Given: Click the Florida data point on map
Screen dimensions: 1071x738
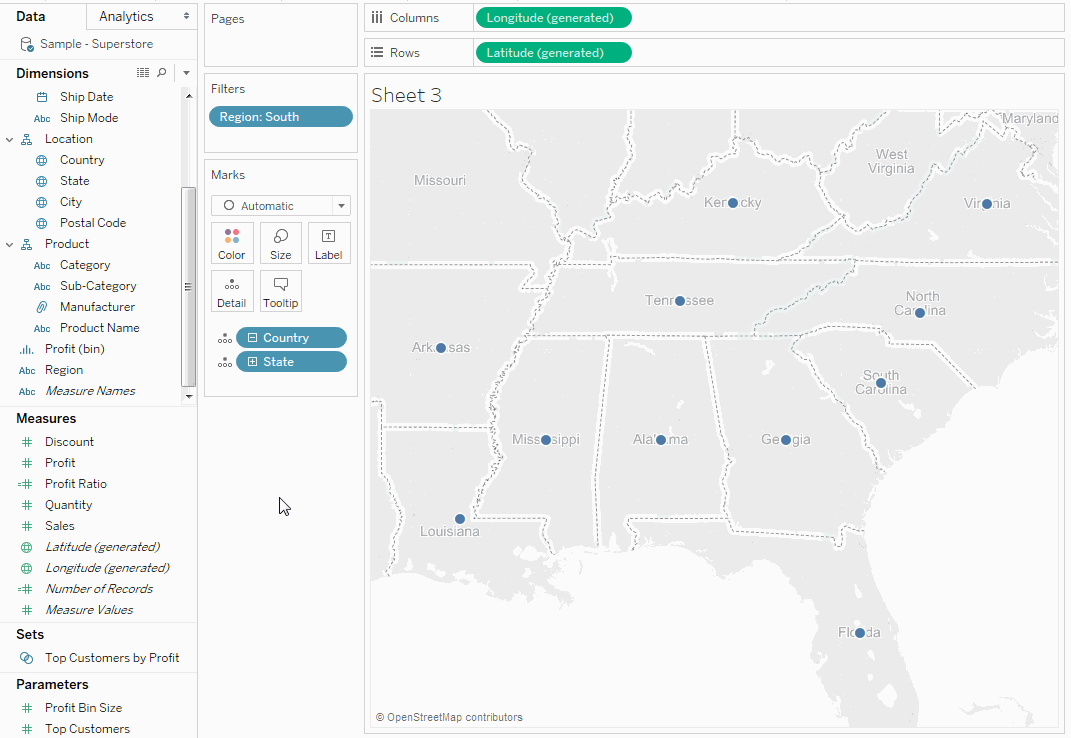Looking at the screenshot, I should pyautogui.click(x=860, y=633).
